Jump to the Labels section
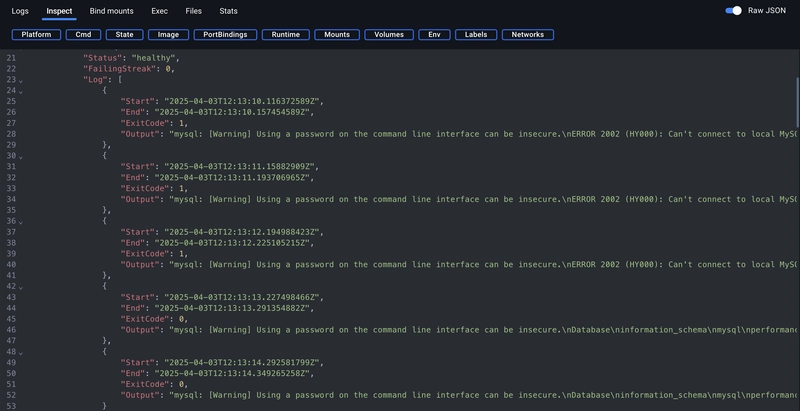This screenshot has width=800, height=411. pyautogui.click(x=476, y=35)
